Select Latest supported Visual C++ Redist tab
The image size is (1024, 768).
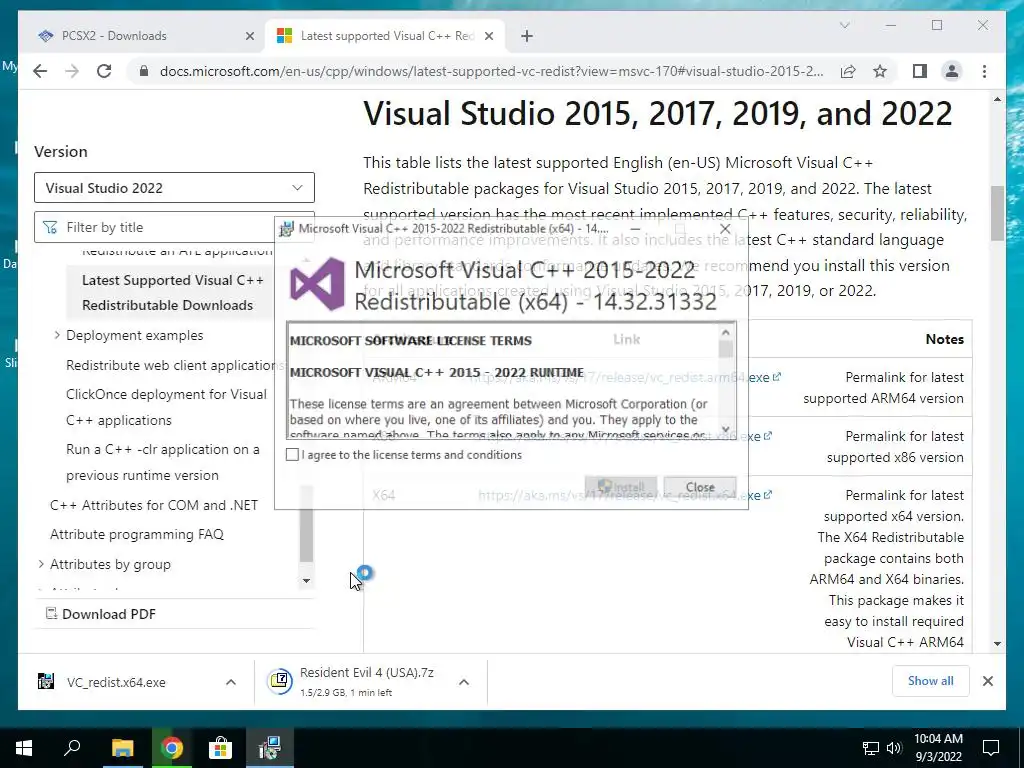[x=384, y=36]
